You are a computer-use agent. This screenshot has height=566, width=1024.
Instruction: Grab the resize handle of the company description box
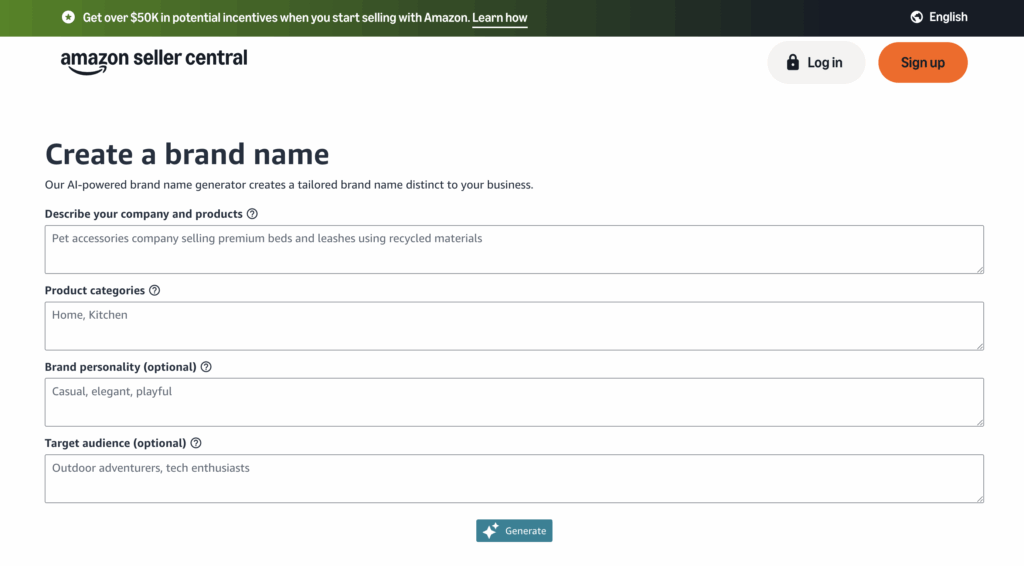(x=979, y=268)
